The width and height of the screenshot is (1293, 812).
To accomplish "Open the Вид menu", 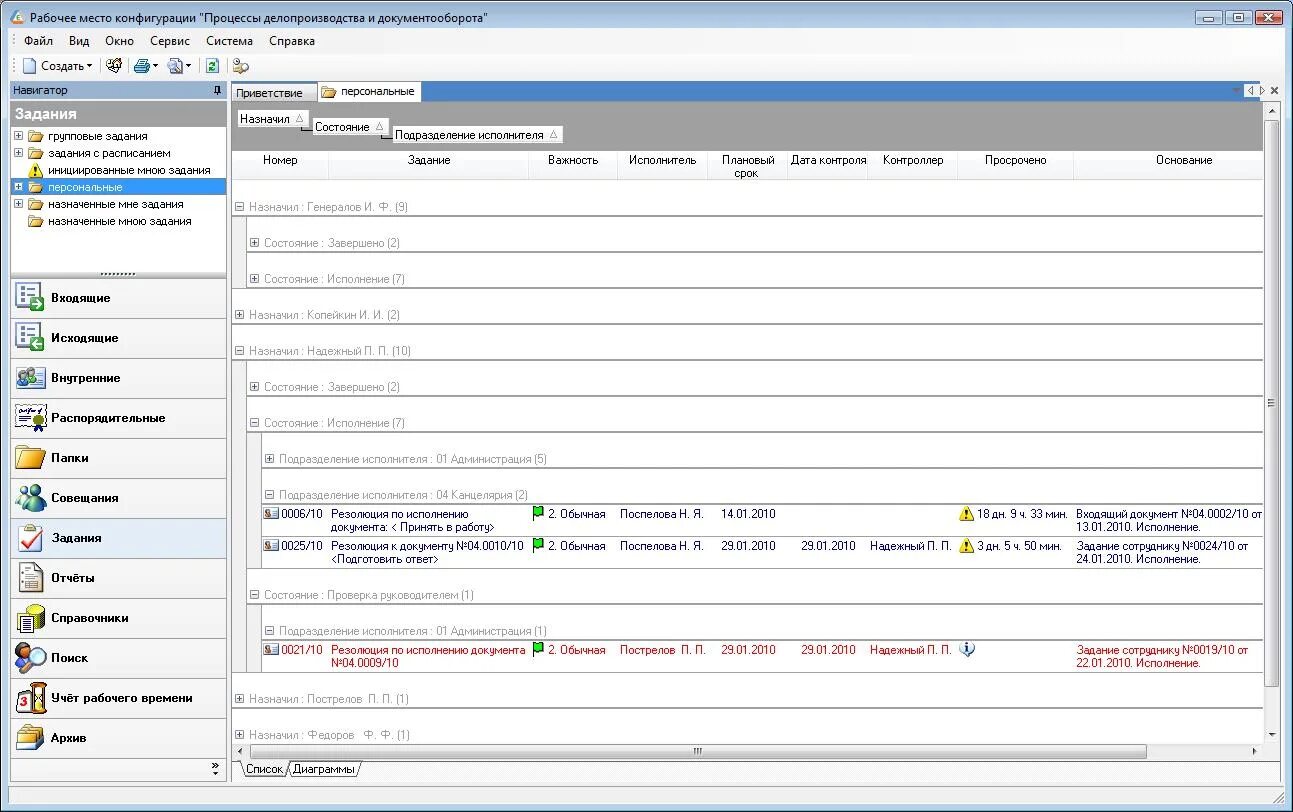I will (x=79, y=41).
